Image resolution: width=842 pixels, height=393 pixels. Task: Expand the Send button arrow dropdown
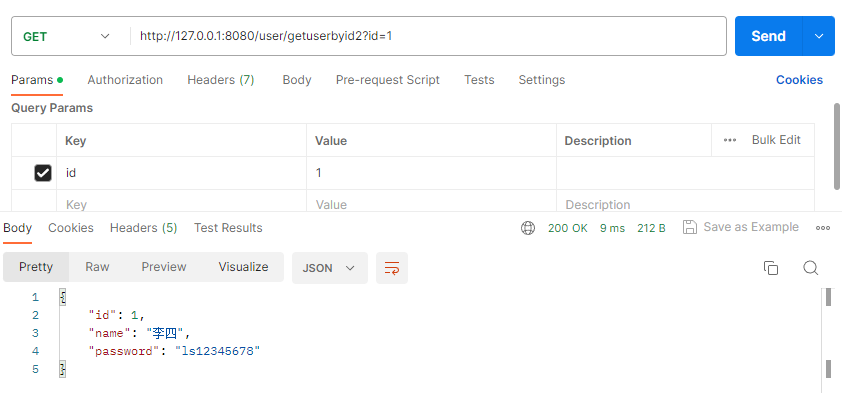[x=819, y=36]
